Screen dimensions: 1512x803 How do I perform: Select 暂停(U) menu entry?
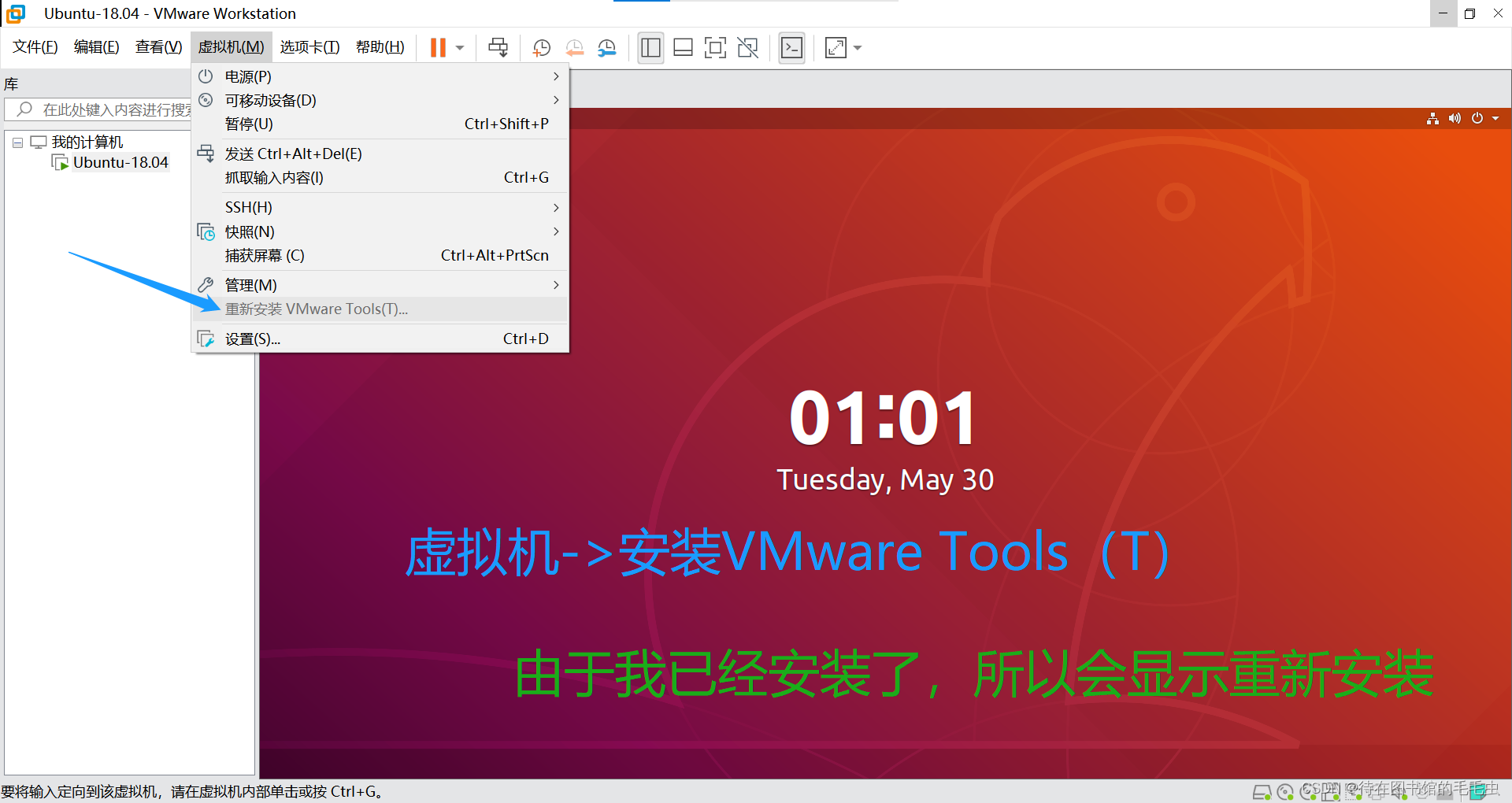380,124
